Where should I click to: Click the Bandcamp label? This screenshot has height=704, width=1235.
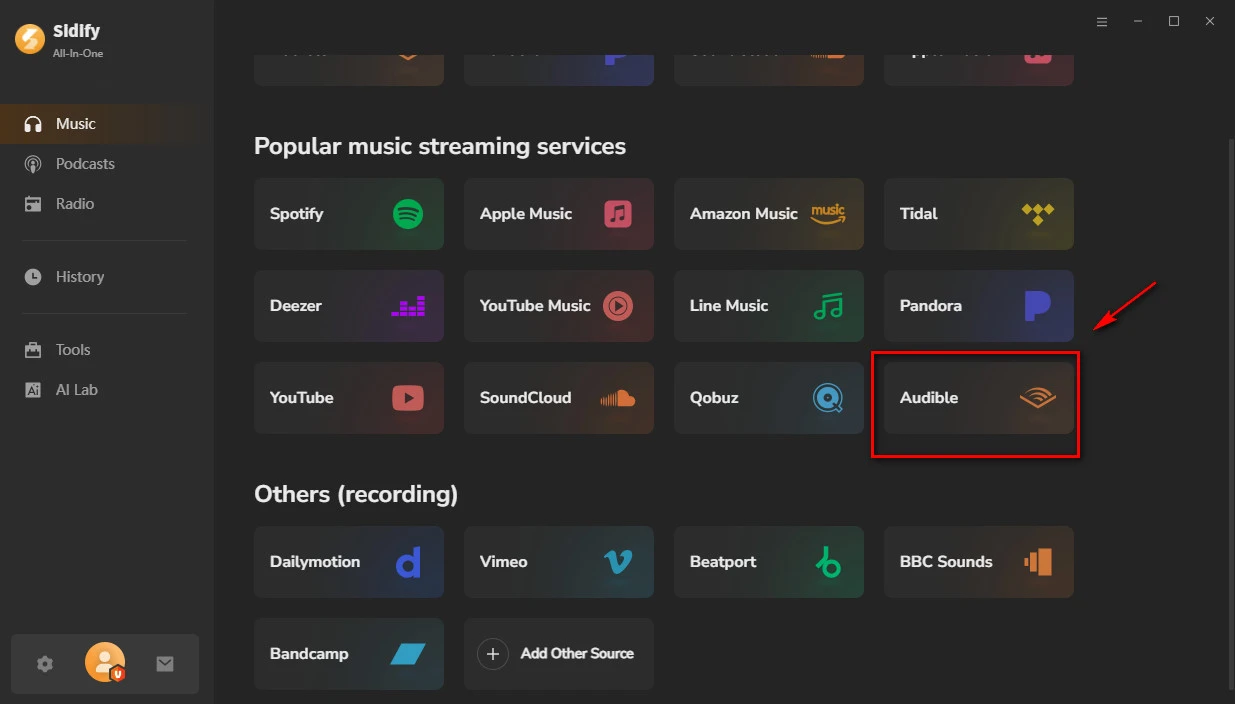coord(309,654)
